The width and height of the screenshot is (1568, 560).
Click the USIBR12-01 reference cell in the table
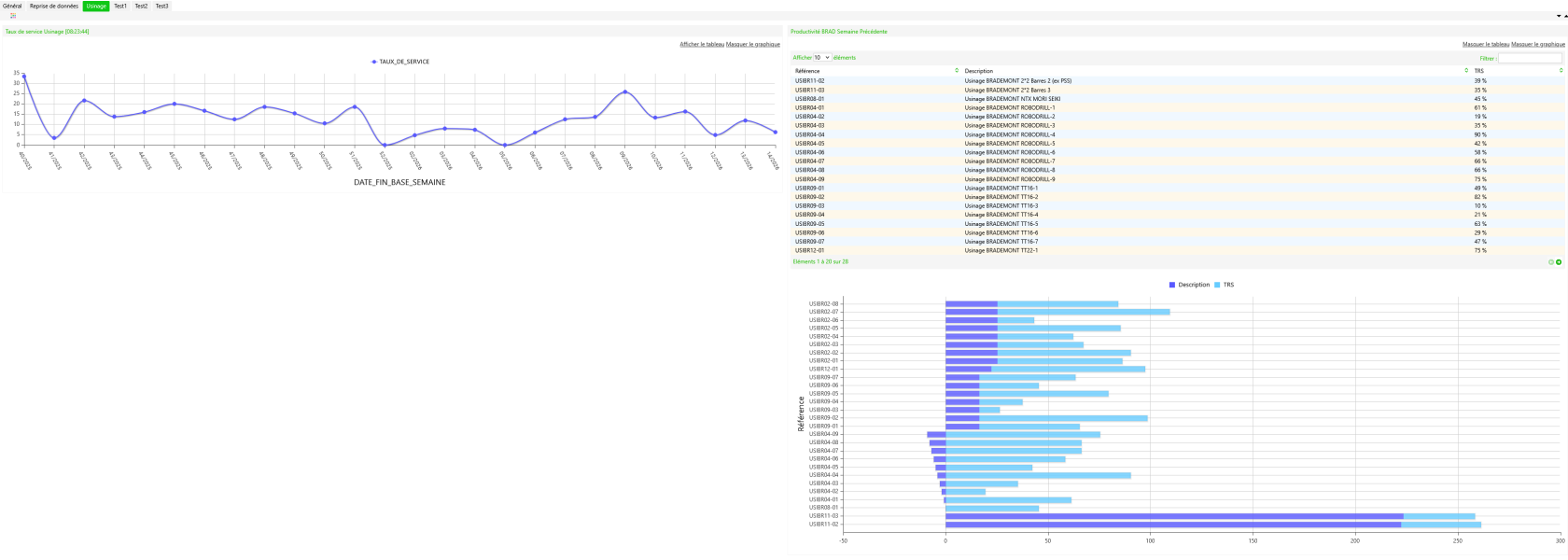(810, 250)
